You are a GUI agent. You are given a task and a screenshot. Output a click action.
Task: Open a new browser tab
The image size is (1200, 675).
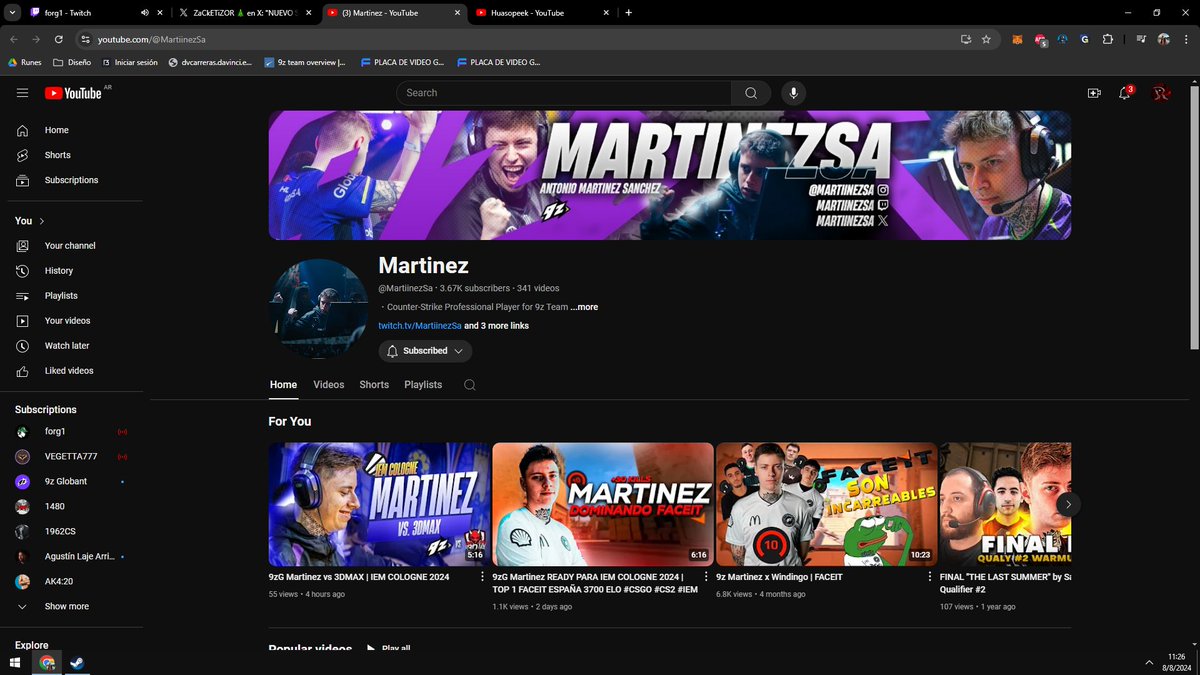point(628,13)
